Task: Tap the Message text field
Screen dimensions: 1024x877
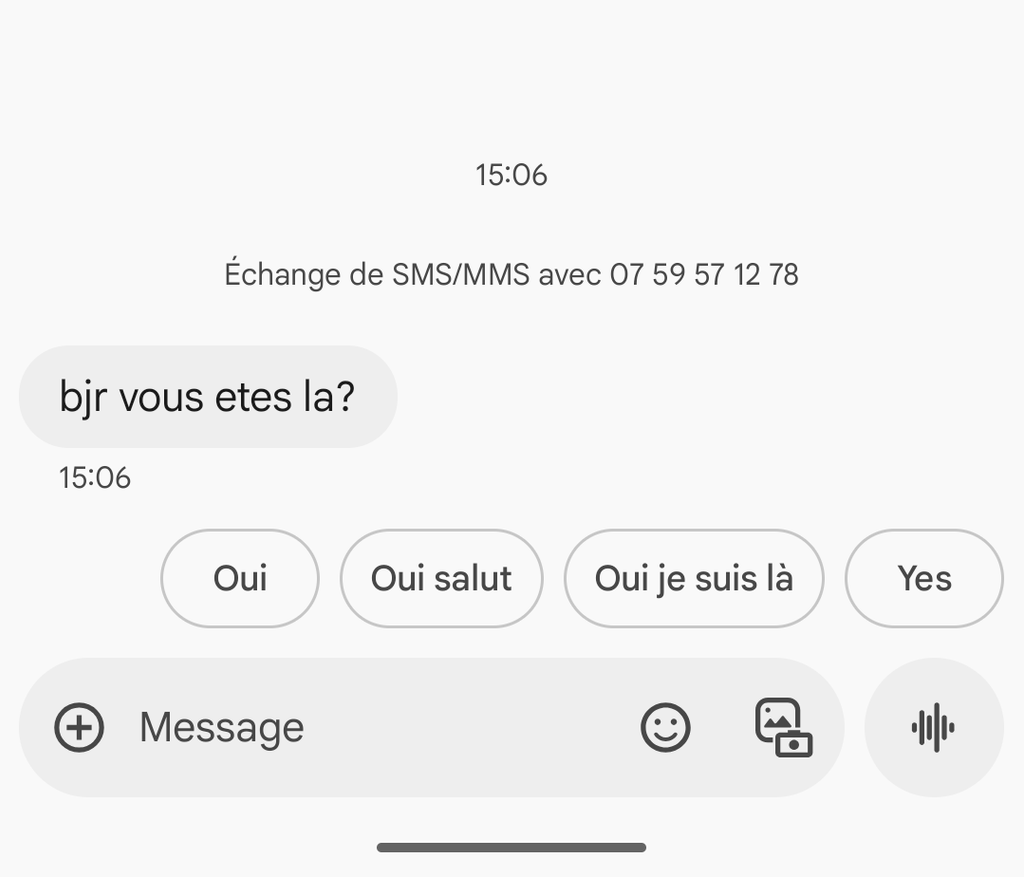Action: point(380,727)
